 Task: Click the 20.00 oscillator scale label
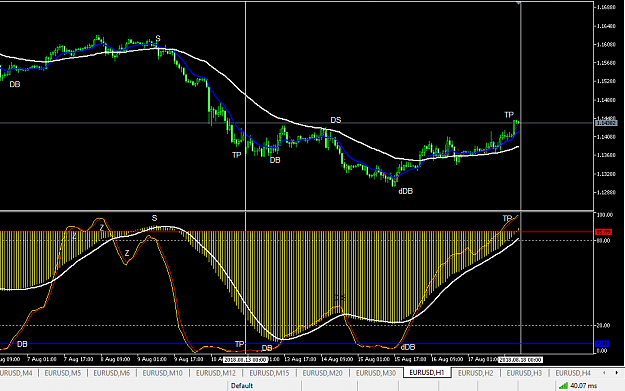602,326
